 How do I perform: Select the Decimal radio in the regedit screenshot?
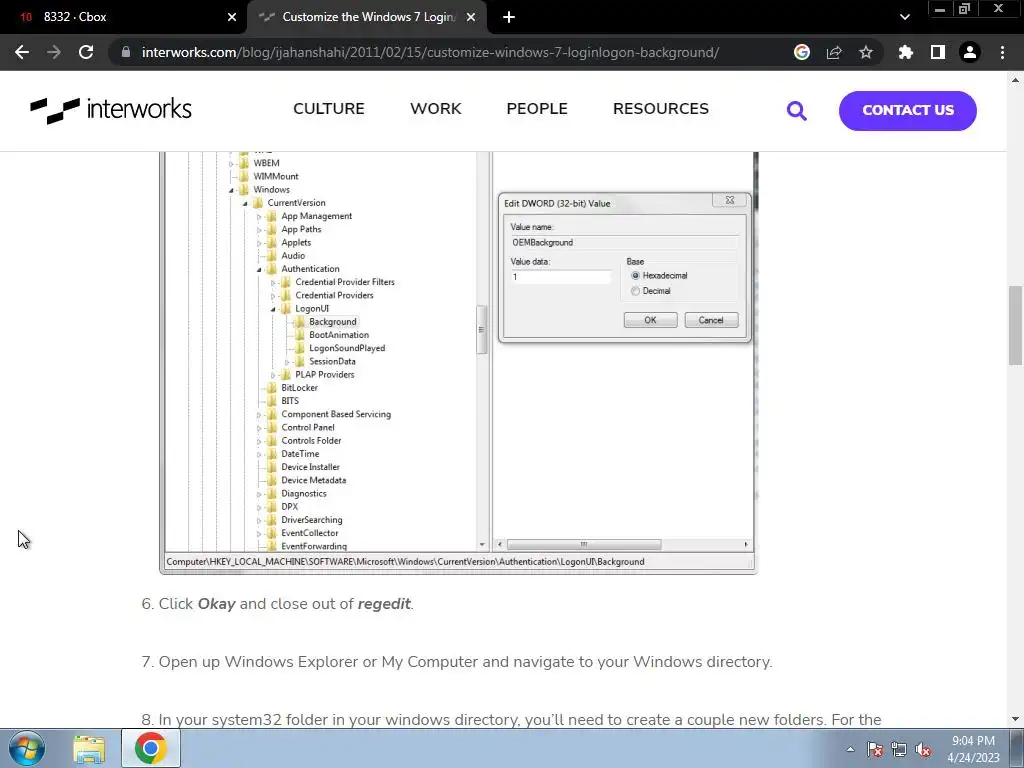click(x=635, y=291)
